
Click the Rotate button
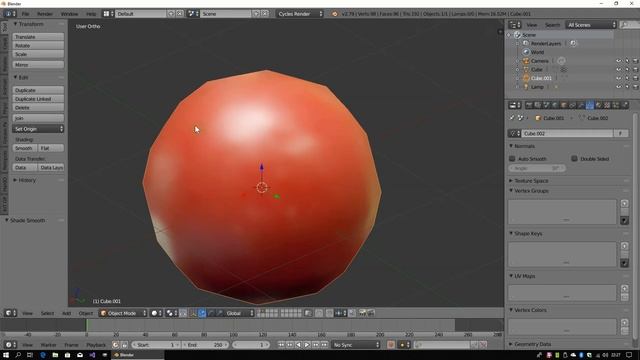[x=38, y=45]
